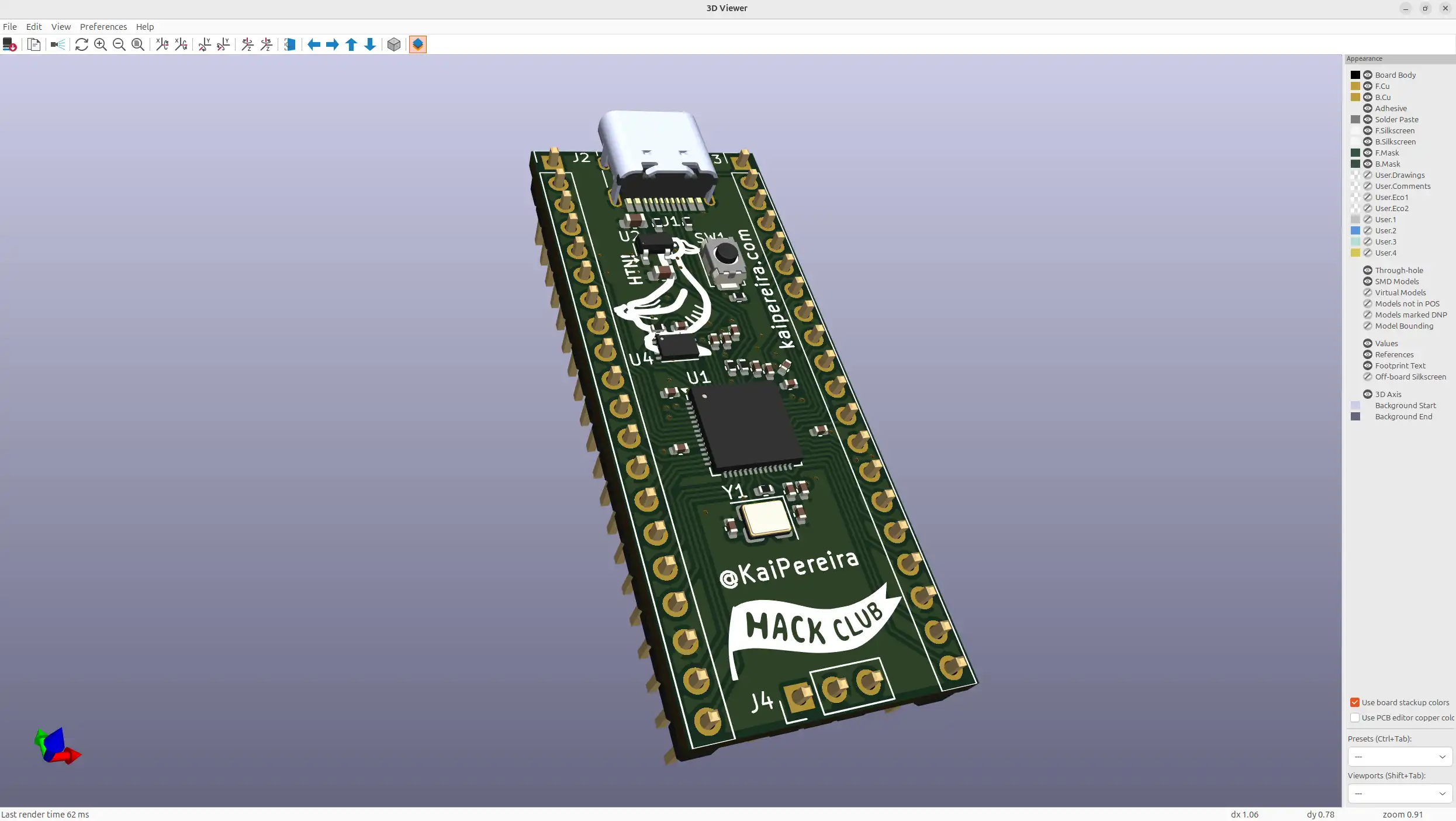Toggle the appearance manager layers icon
Image resolution: width=1456 pixels, height=821 pixels.
(418, 44)
